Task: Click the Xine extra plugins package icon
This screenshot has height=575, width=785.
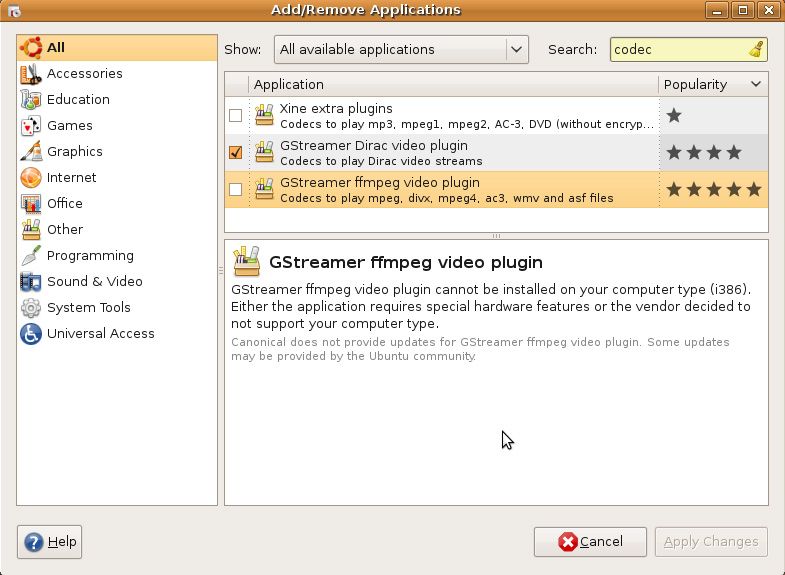Action: coord(264,115)
